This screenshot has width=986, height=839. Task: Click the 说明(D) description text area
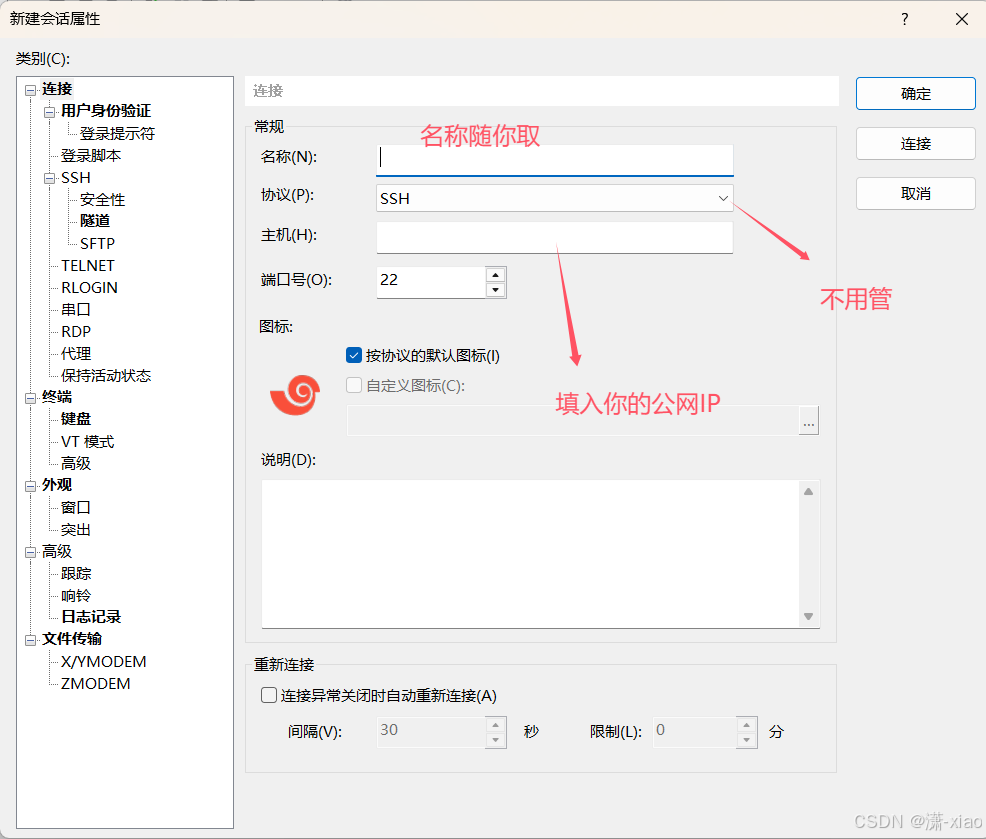click(x=531, y=553)
